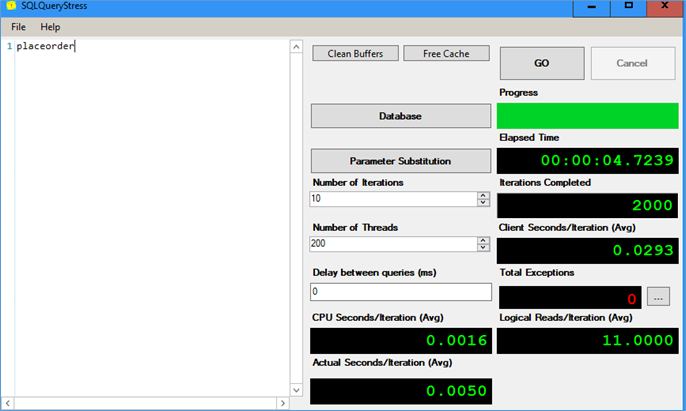Maximize the SQLQueryStress window
Image resolution: width=686 pixels, height=411 pixels.
pos(629,7)
